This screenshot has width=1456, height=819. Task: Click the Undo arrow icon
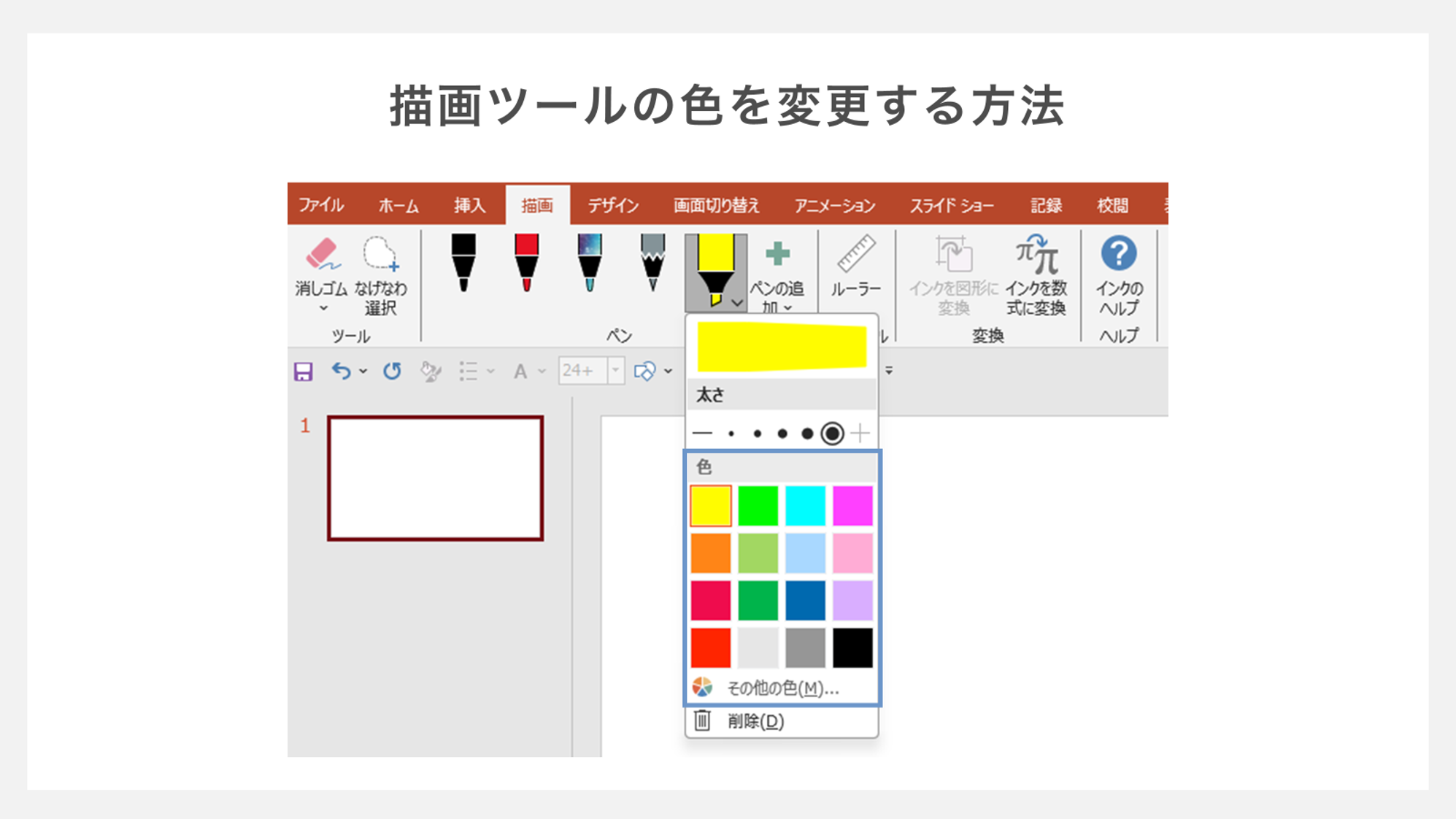click(x=341, y=371)
